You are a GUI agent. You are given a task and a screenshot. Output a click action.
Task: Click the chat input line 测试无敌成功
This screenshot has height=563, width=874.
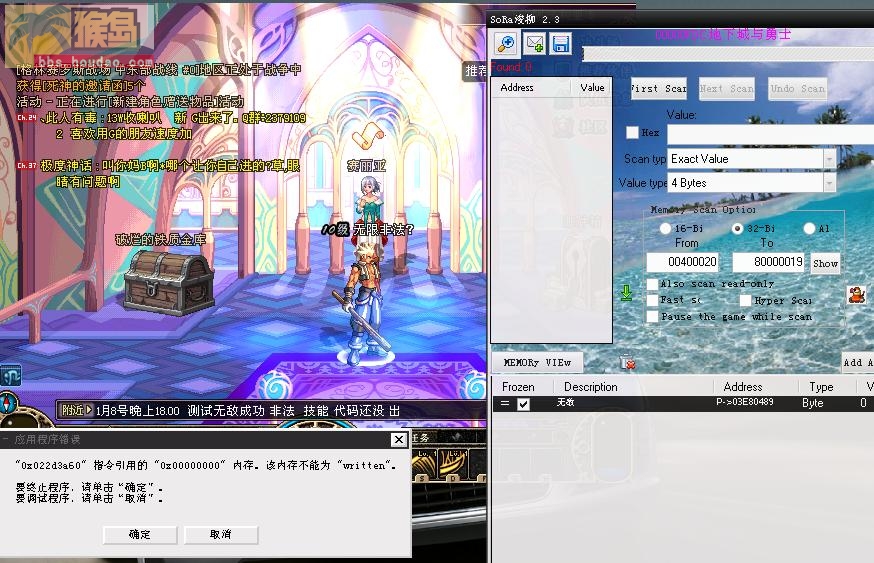247,411
